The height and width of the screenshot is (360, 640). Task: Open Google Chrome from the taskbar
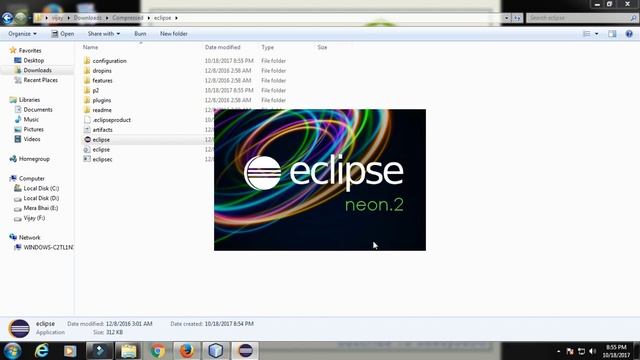pos(158,351)
